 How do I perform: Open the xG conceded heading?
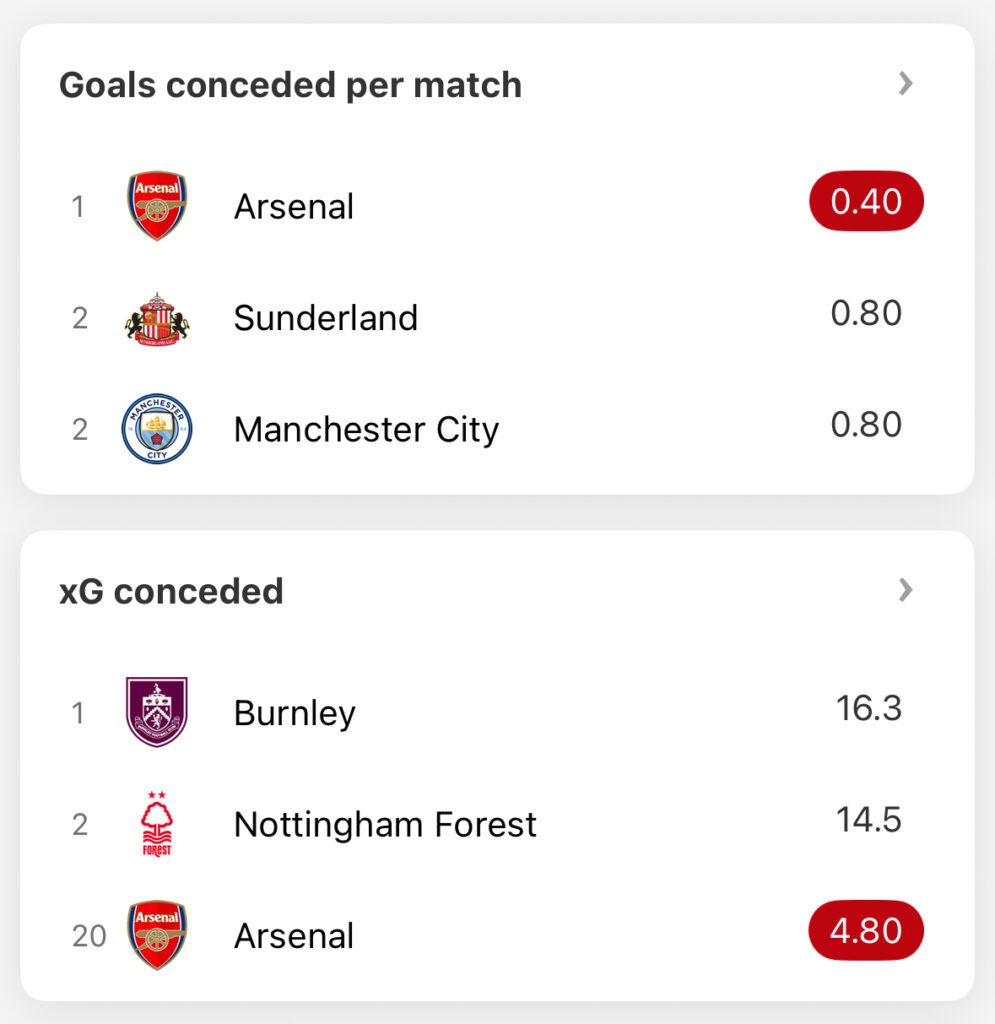coord(171,591)
